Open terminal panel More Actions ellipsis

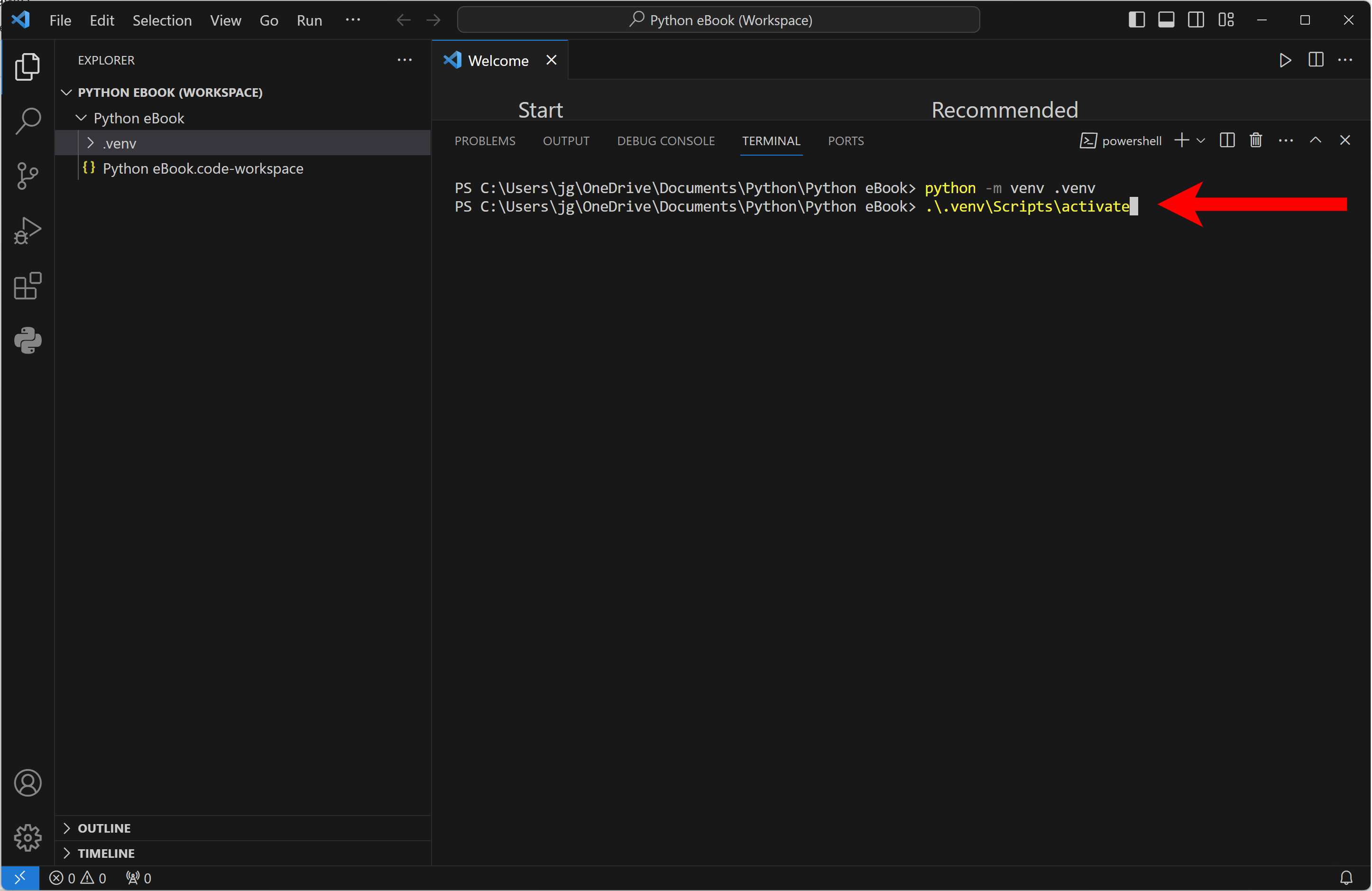1286,140
